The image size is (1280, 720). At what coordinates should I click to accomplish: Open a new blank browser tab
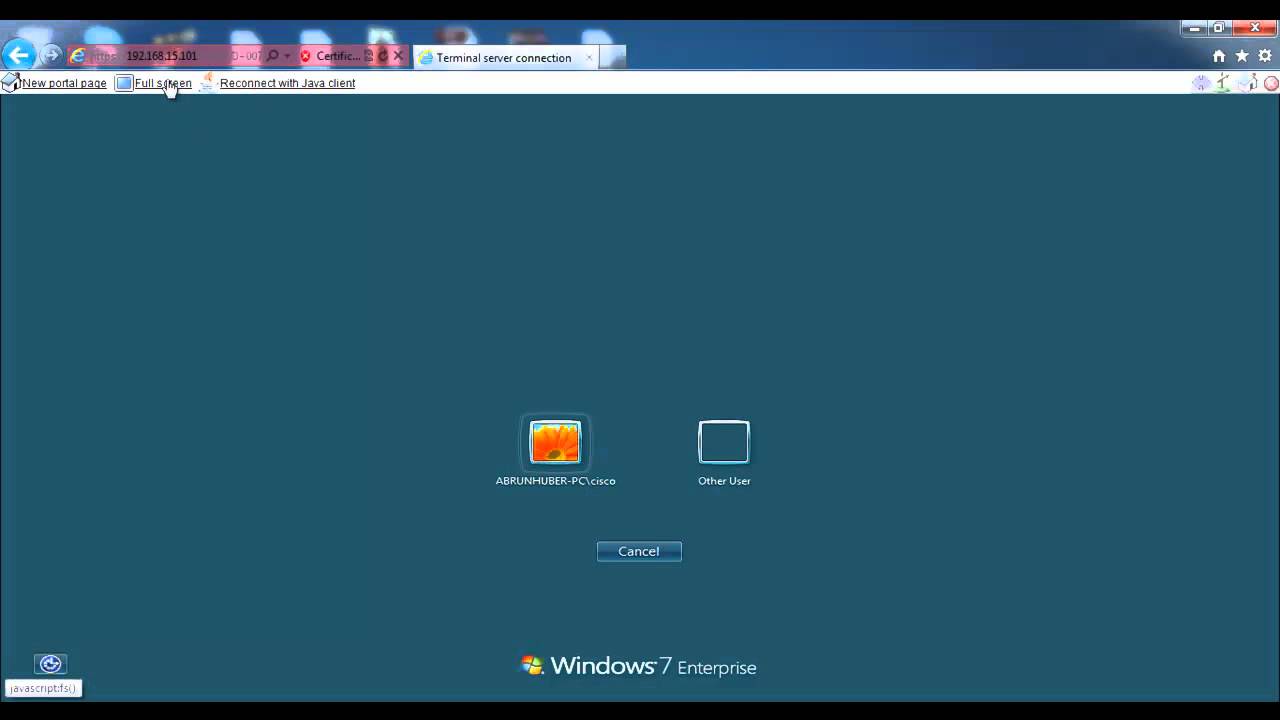pos(614,57)
